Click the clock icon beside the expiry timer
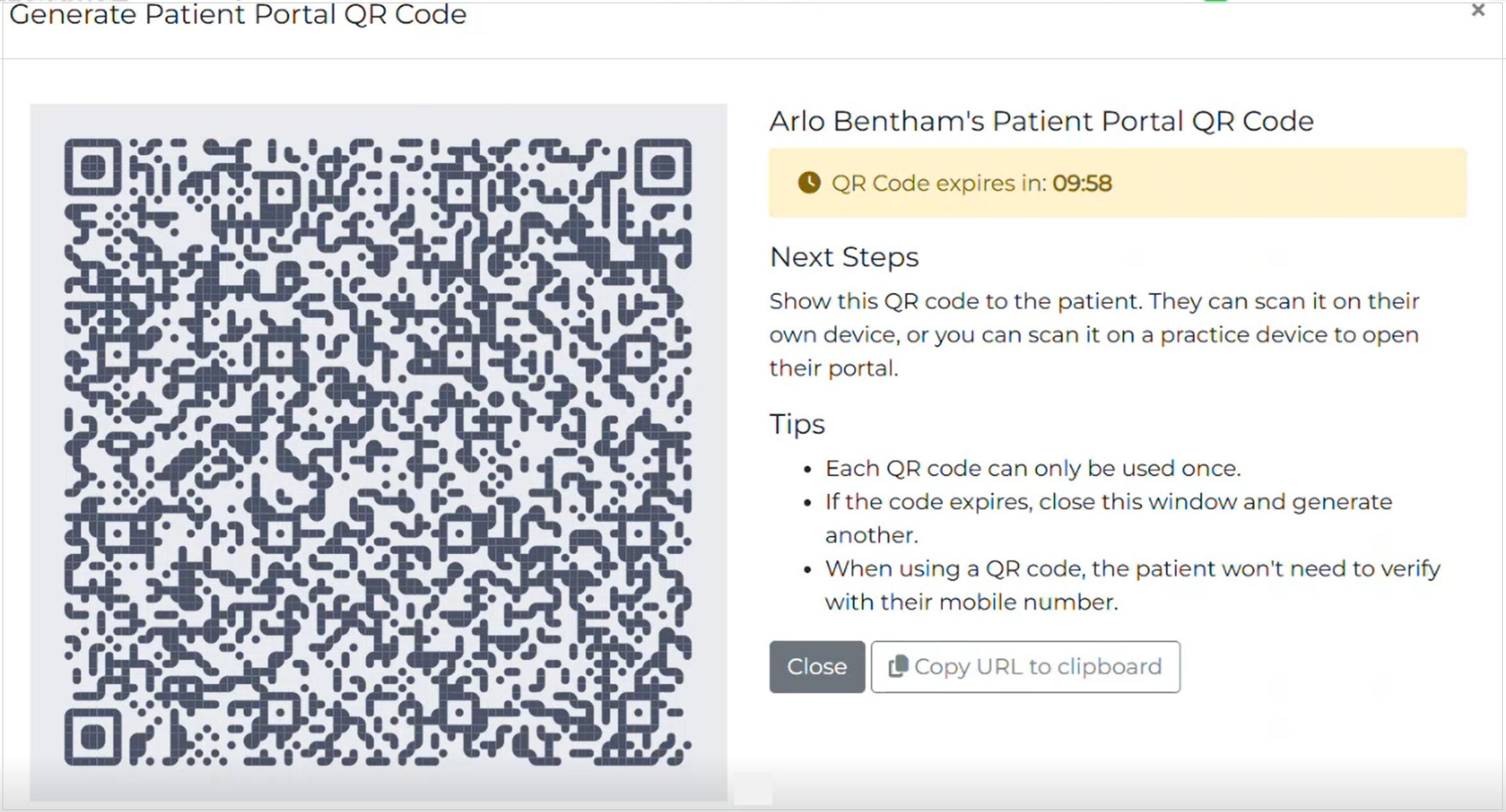This screenshot has height=812, width=1506. pos(809,183)
